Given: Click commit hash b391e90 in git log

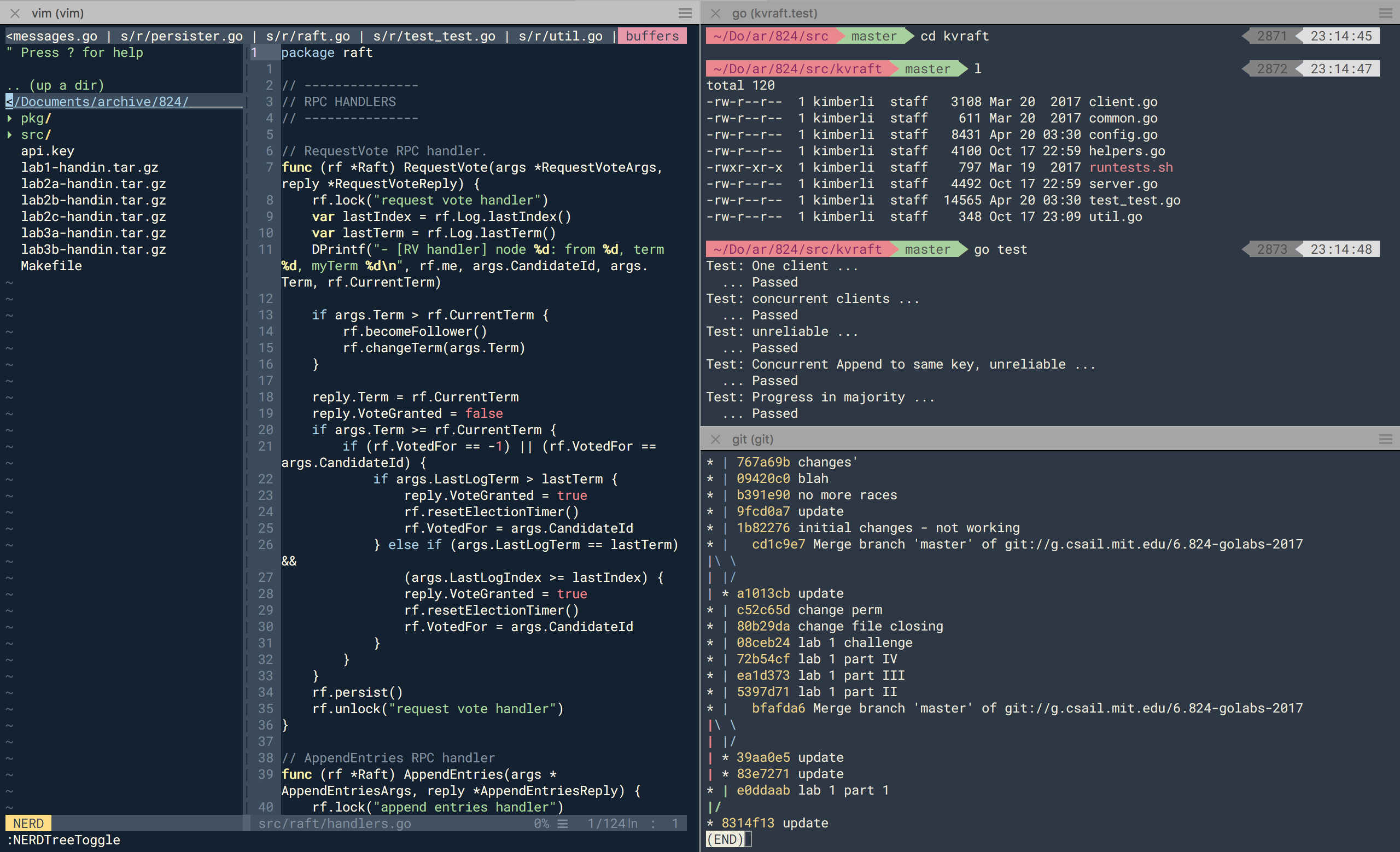Looking at the screenshot, I should coord(762,495).
